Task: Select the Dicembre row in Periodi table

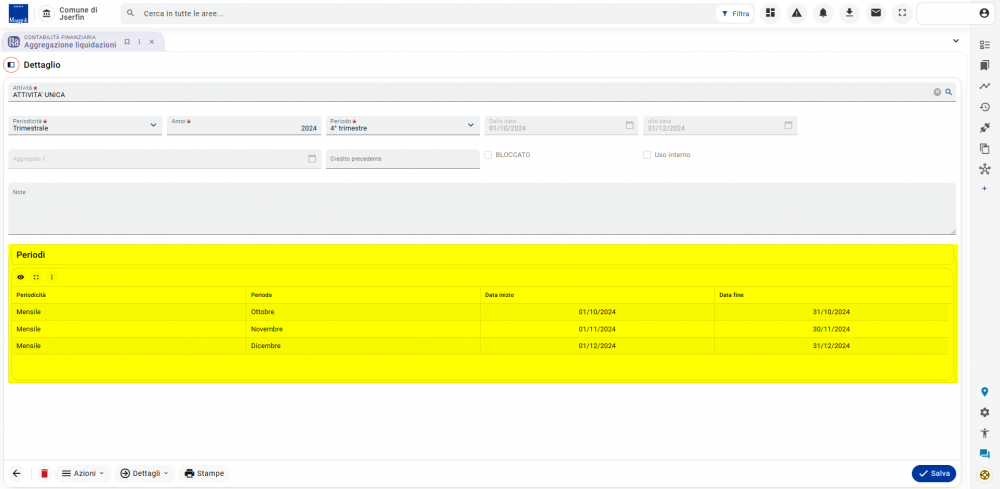Action: tap(480, 346)
